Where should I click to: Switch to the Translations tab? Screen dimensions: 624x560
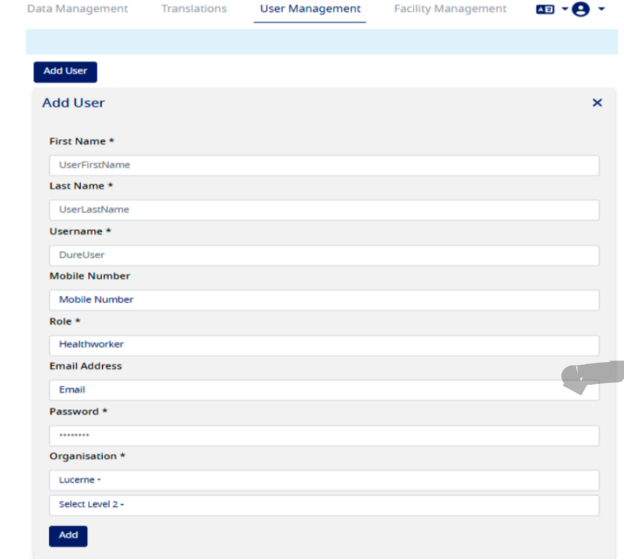(194, 9)
